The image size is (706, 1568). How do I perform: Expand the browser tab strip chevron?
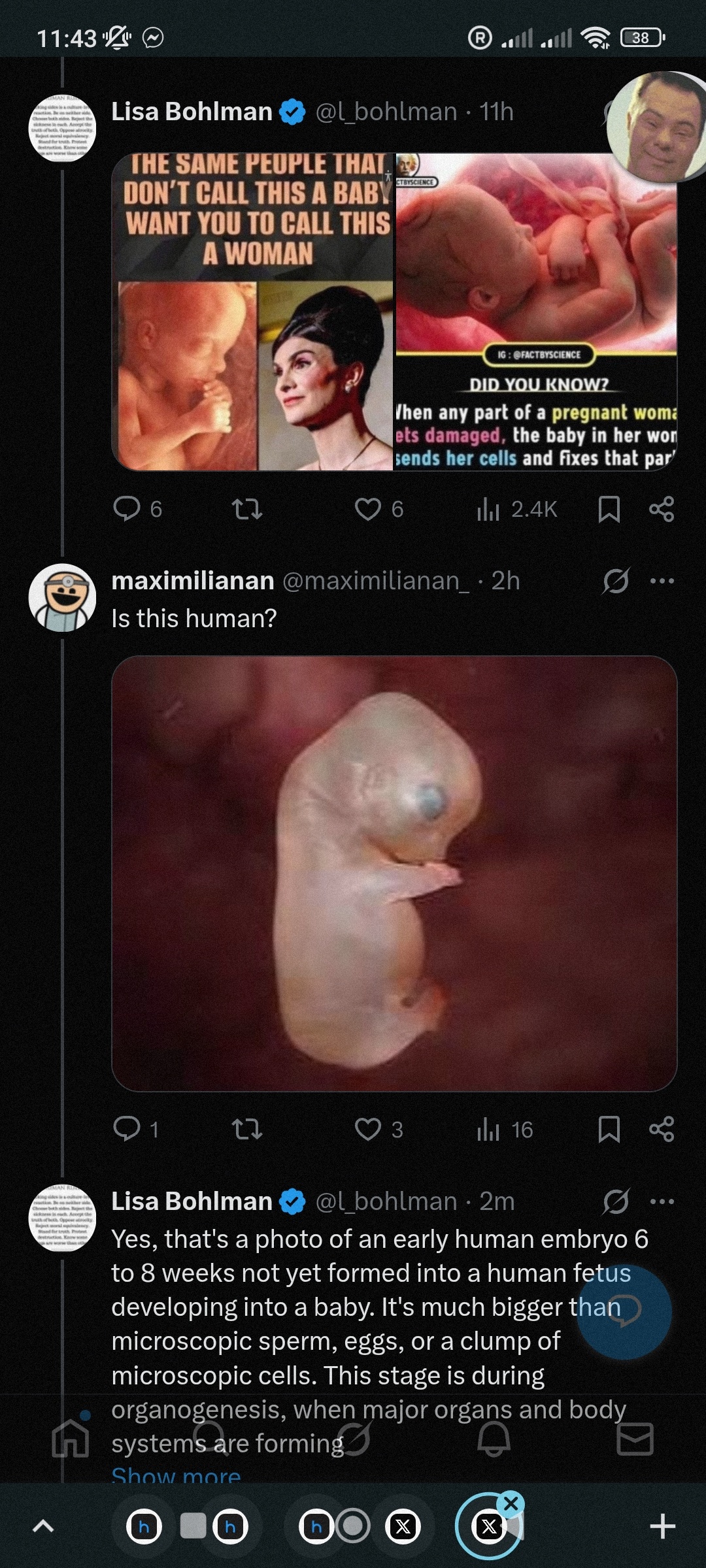(x=43, y=1527)
